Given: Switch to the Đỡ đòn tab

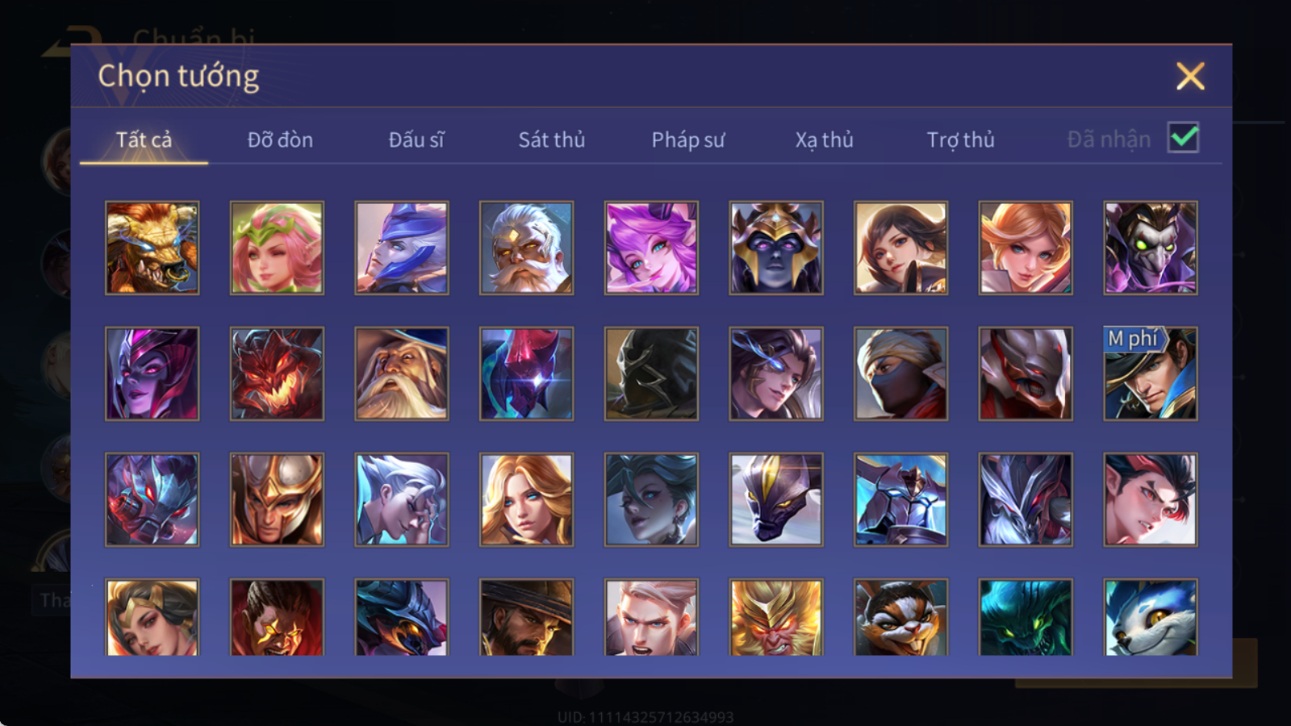Looking at the screenshot, I should click(280, 140).
